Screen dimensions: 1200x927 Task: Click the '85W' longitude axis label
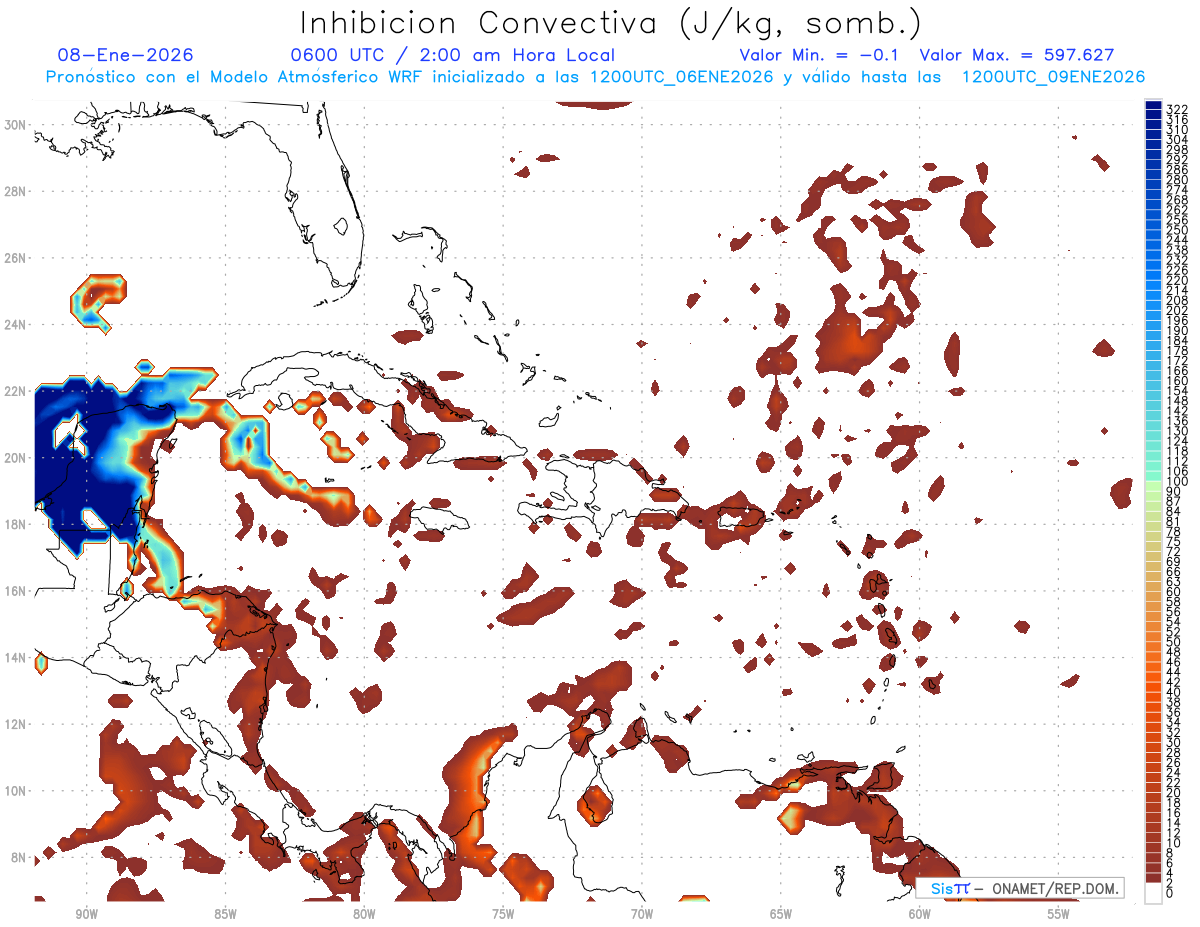pos(225,914)
